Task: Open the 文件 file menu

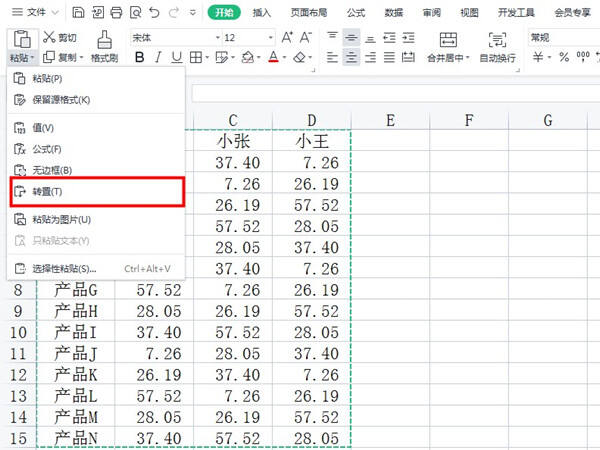Action: pos(35,13)
